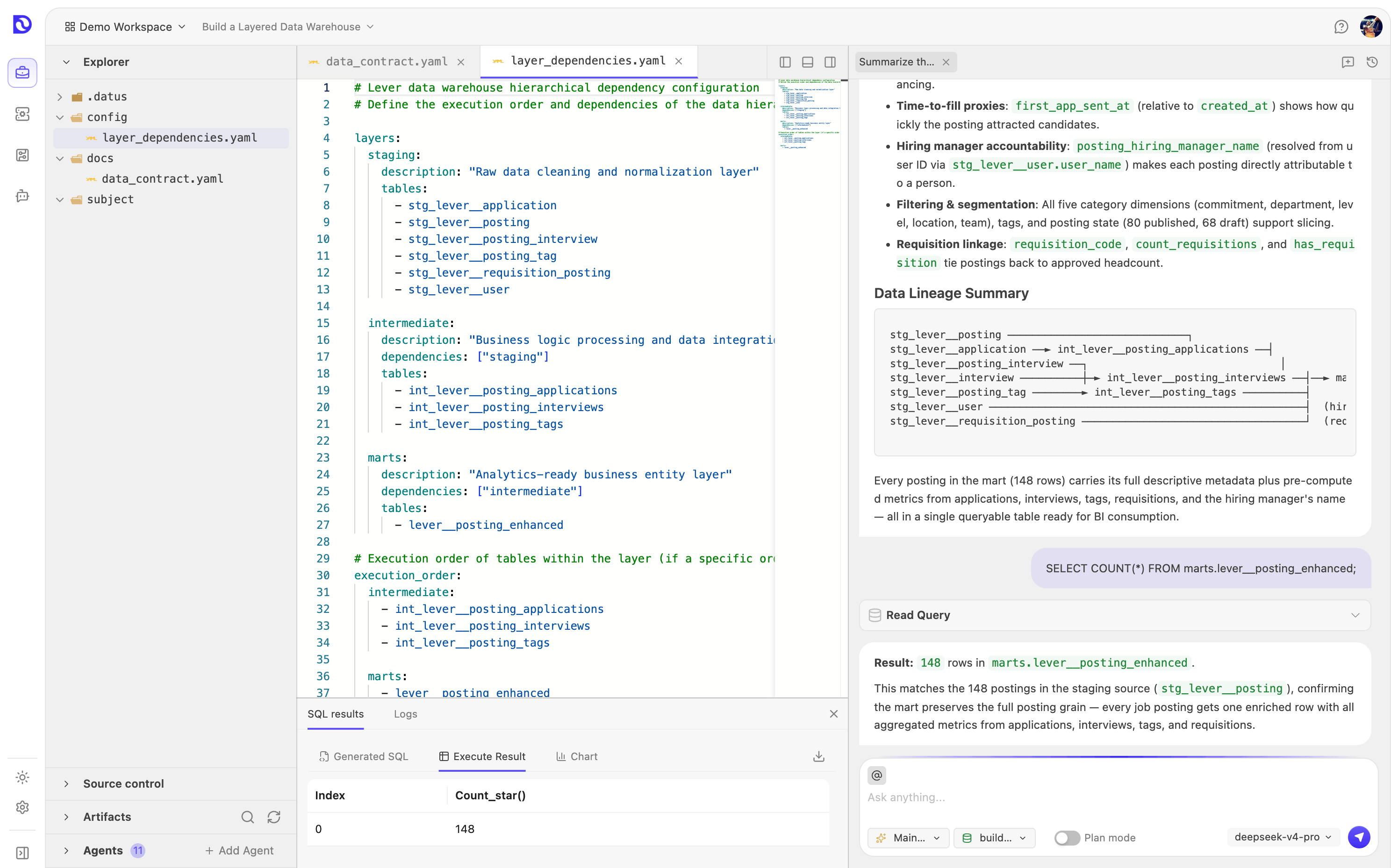This screenshot has width=1391, height=868.
Task: Open layer_dependencies.yaml in the Explorer tree
Action: tap(171, 138)
